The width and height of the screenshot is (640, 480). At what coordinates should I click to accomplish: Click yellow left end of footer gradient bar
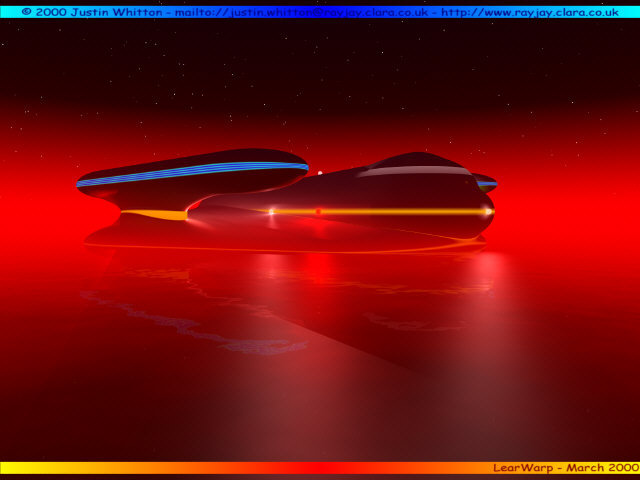click(30, 467)
